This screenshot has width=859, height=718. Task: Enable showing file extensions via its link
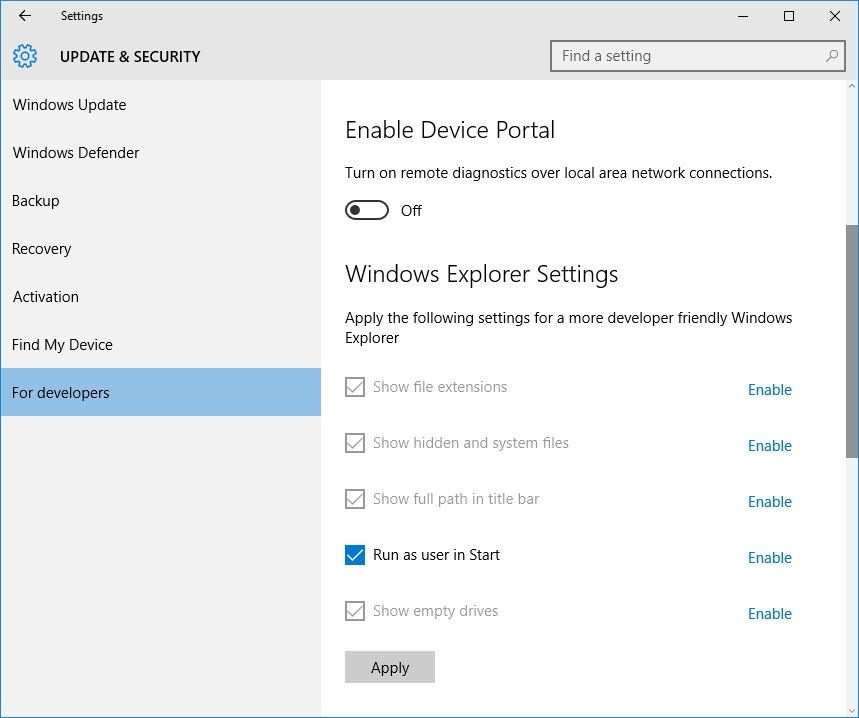pyautogui.click(x=768, y=390)
